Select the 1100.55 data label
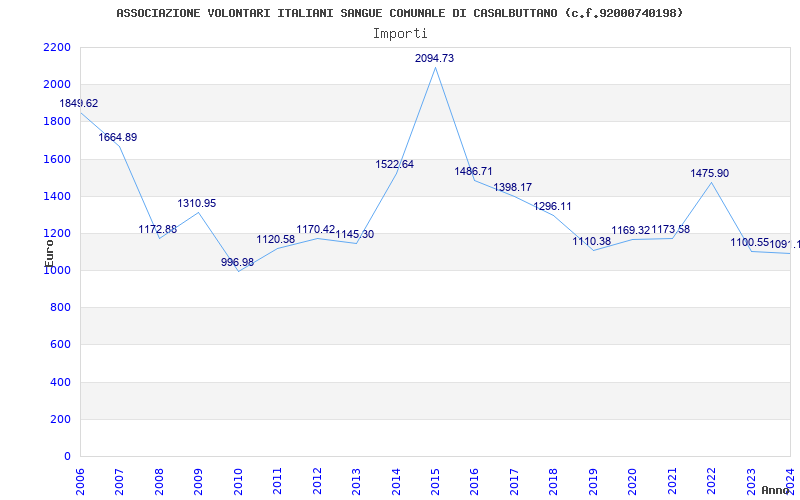This screenshot has width=800, height=500. (749, 242)
